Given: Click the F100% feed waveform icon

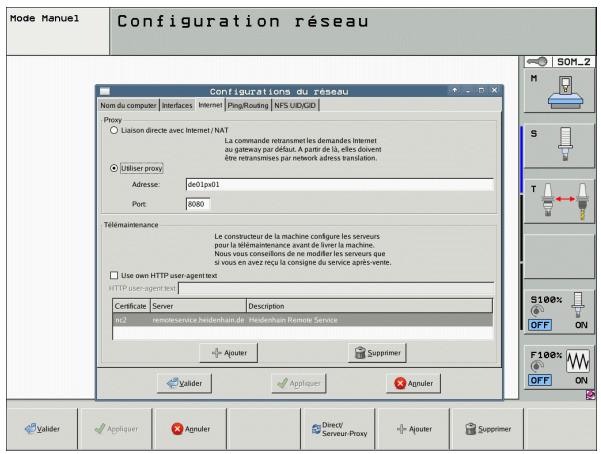Looking at the screenshot, I should 578,360.
